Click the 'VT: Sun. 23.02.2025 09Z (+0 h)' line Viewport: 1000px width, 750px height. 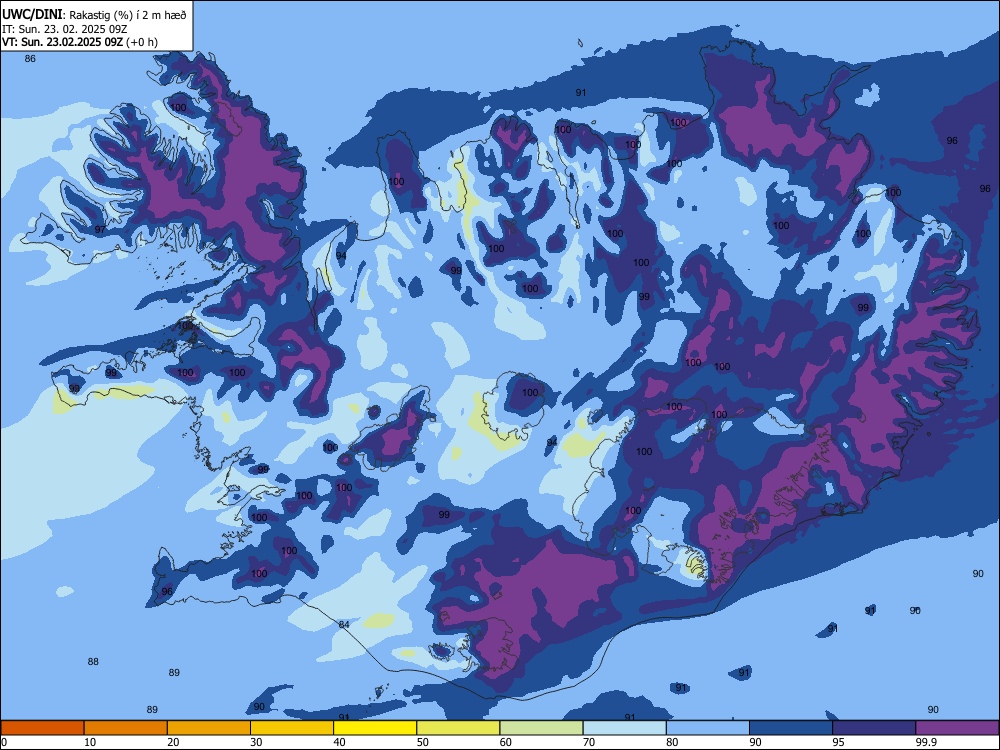(80, 42)
